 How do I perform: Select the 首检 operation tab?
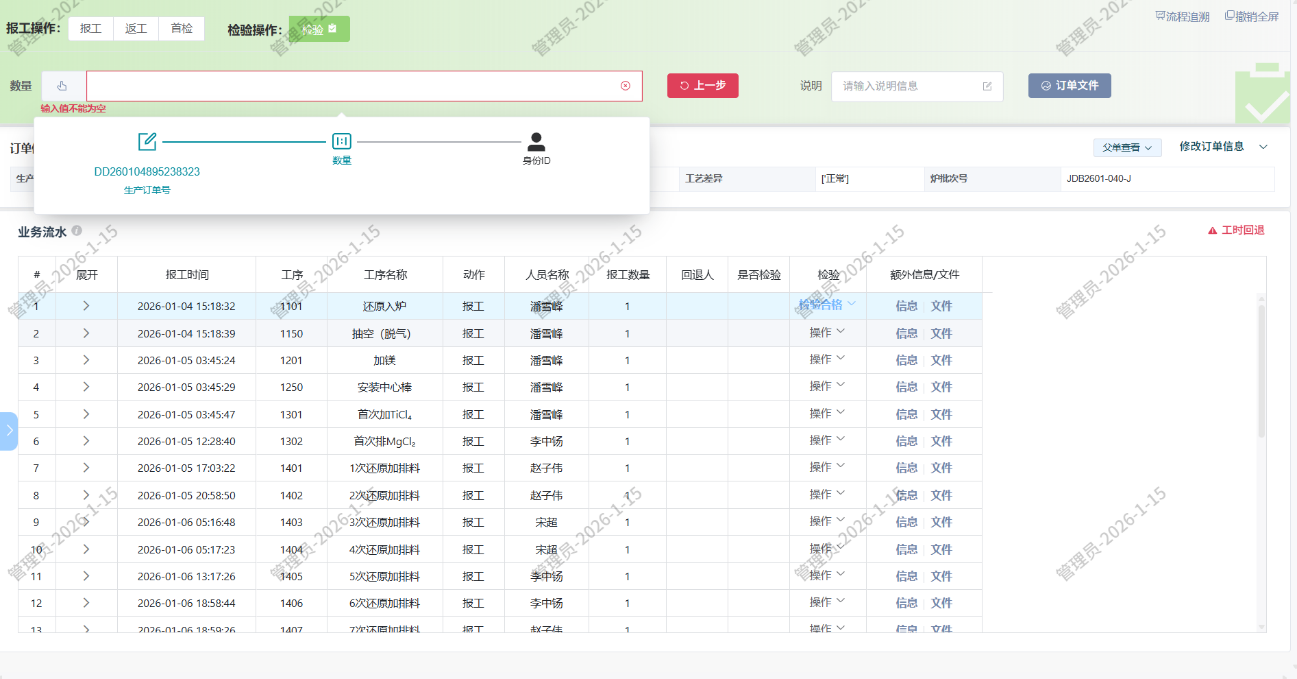point(181,29)
